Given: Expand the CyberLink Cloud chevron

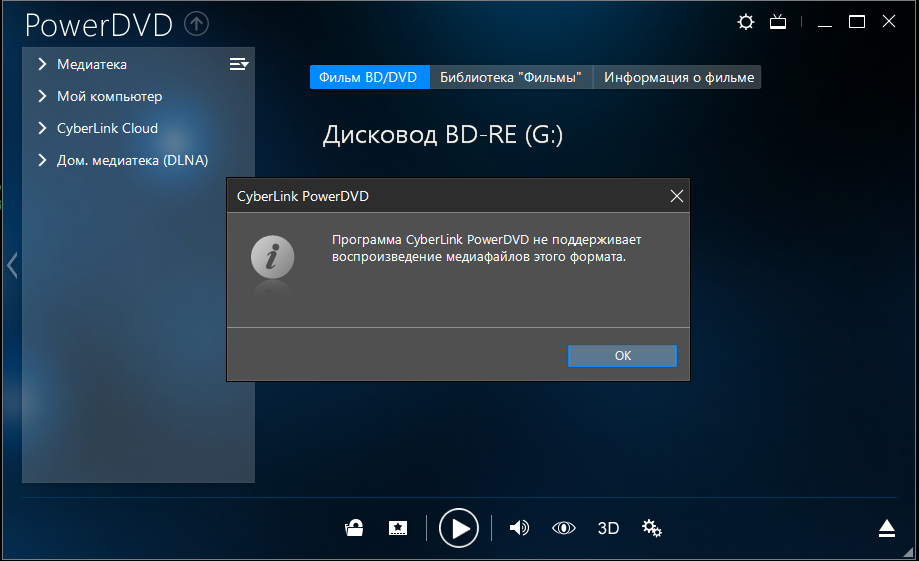Looking at the screenshot, I should (42, 128).
